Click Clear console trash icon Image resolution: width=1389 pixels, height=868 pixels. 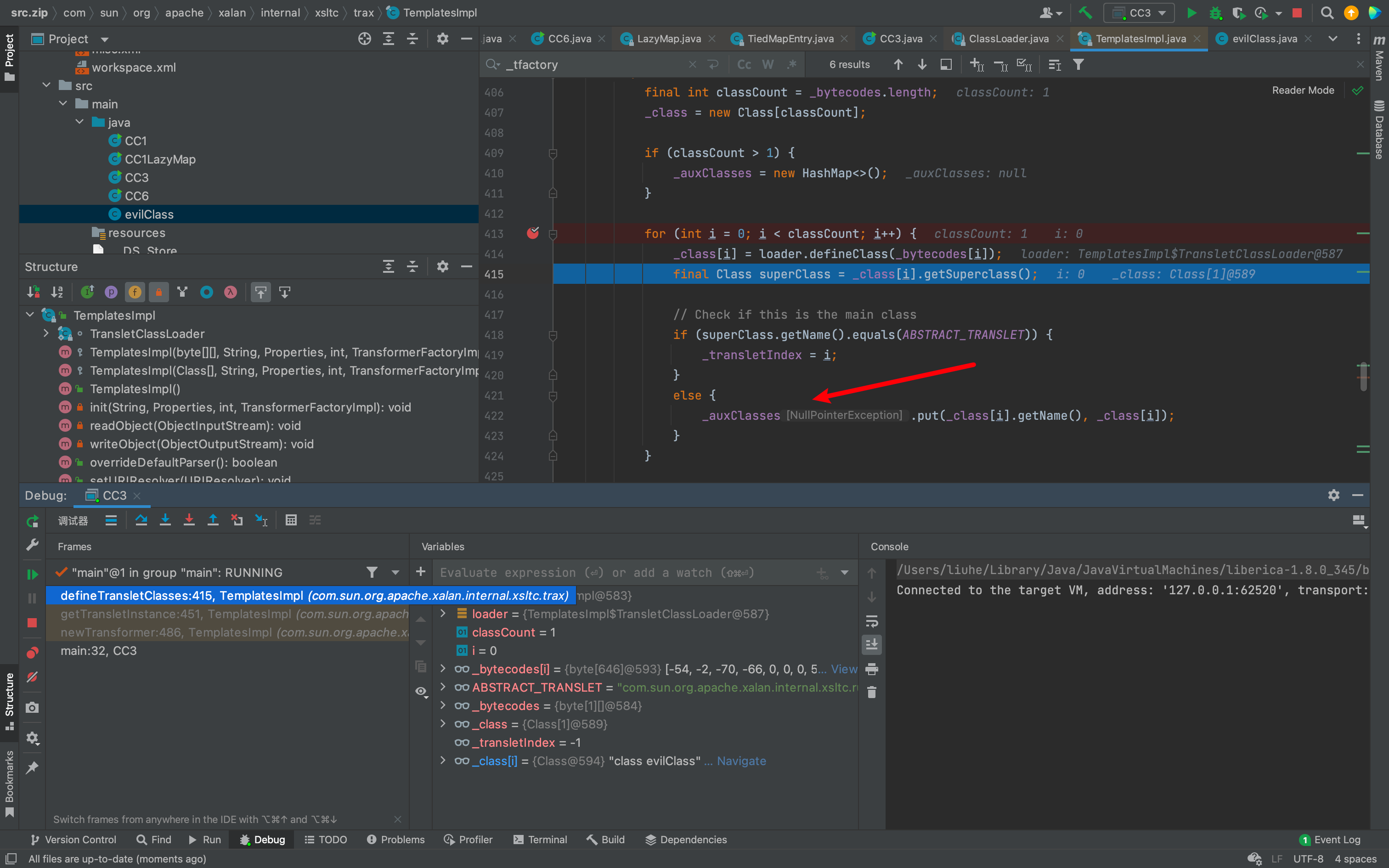click(x=872, y=693)
